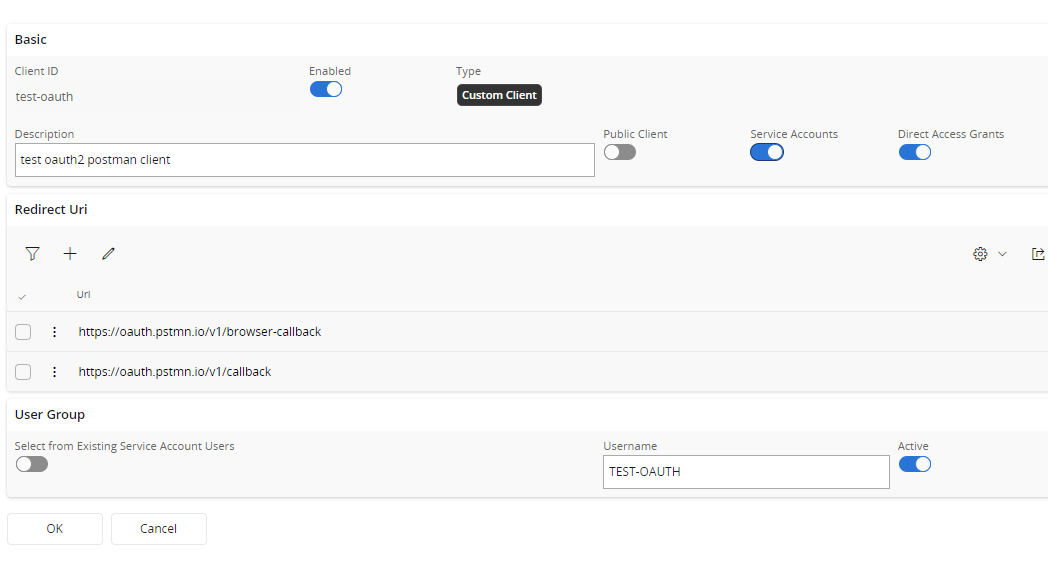Click the filter funnel icon in Redirect Uri
Screen dimensions: 1048x573
click(33, 254)
